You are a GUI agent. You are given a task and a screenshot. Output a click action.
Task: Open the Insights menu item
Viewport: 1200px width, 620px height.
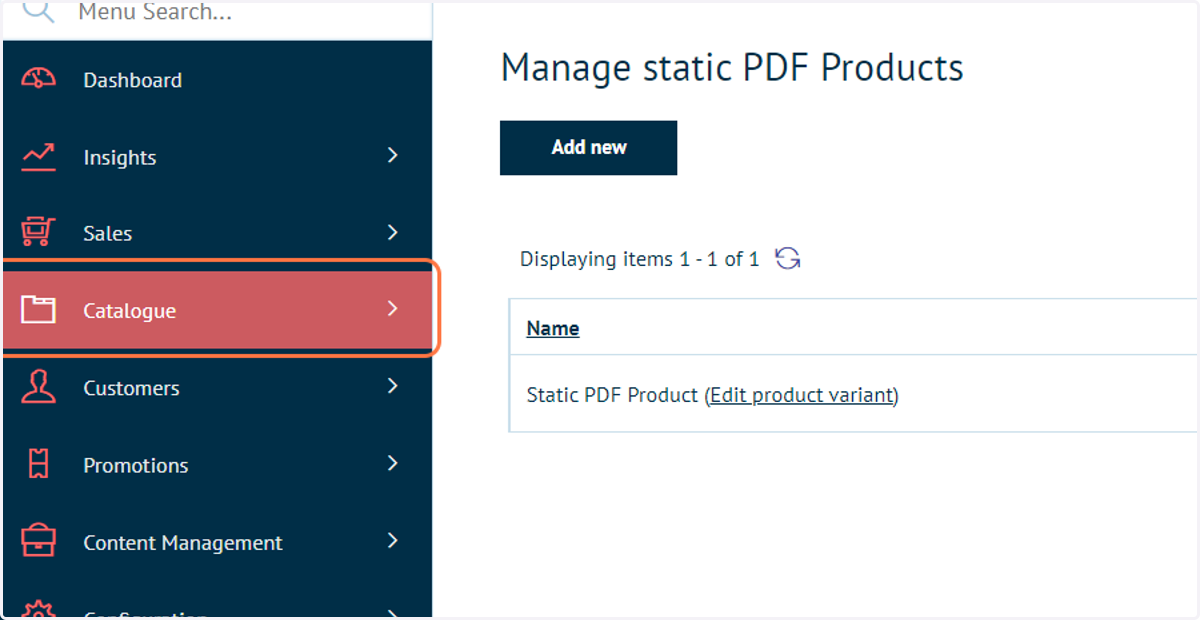point(217,157)
